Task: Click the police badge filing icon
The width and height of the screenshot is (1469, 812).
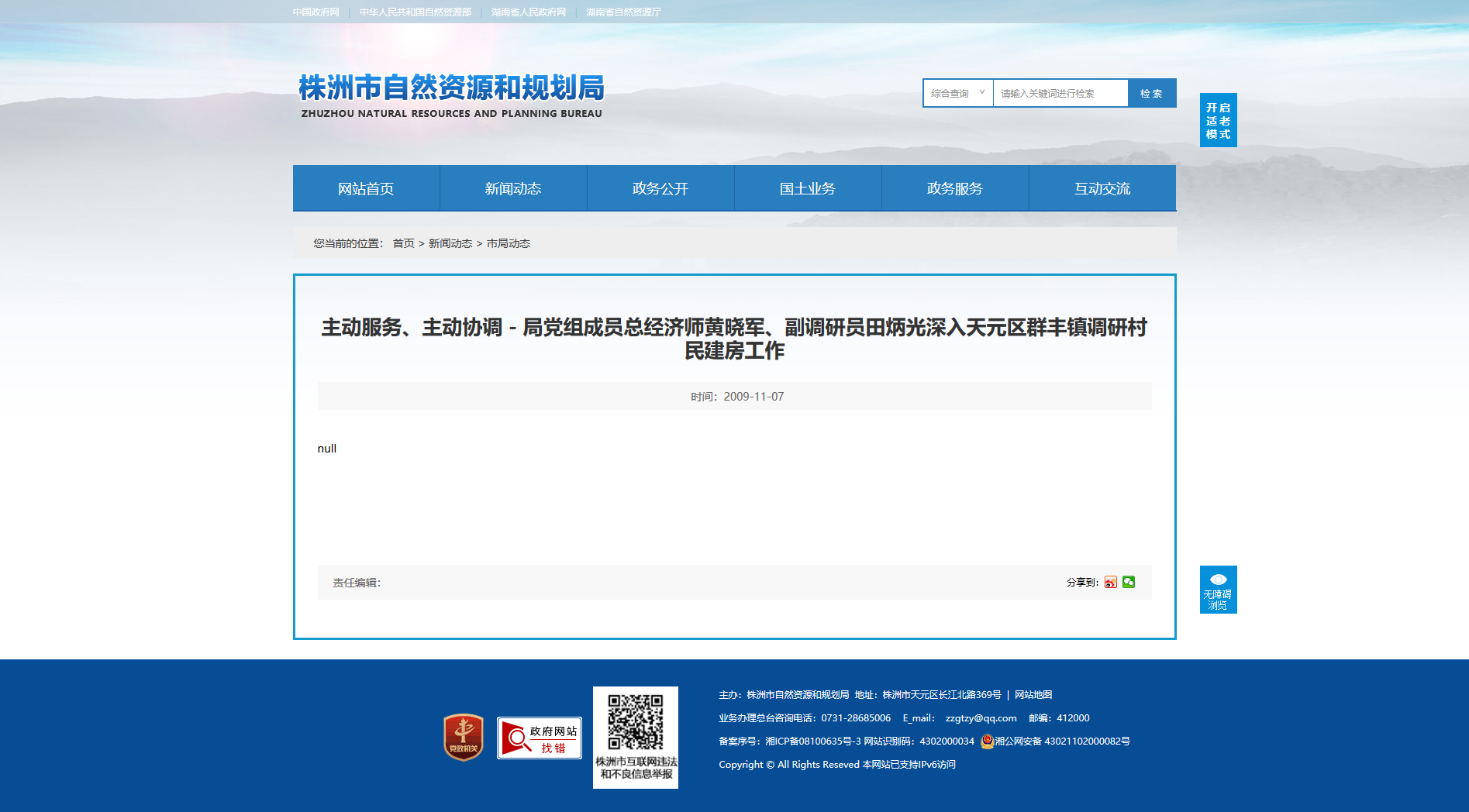Action: click(x=987, y=741)
